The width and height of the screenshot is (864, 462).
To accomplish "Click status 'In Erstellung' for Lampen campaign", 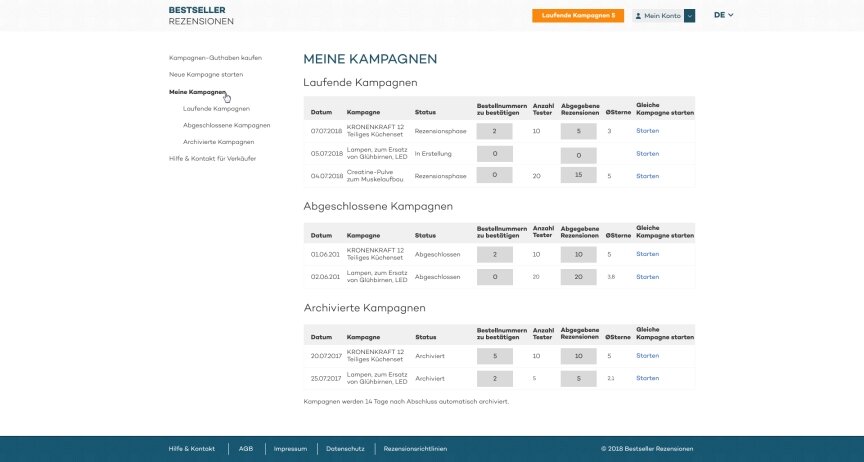I will point(433,154).
